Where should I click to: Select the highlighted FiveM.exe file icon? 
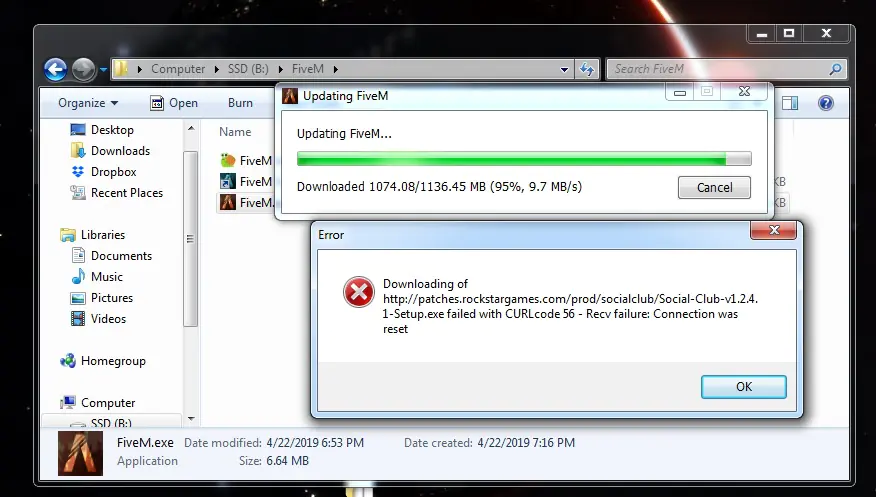228,202
